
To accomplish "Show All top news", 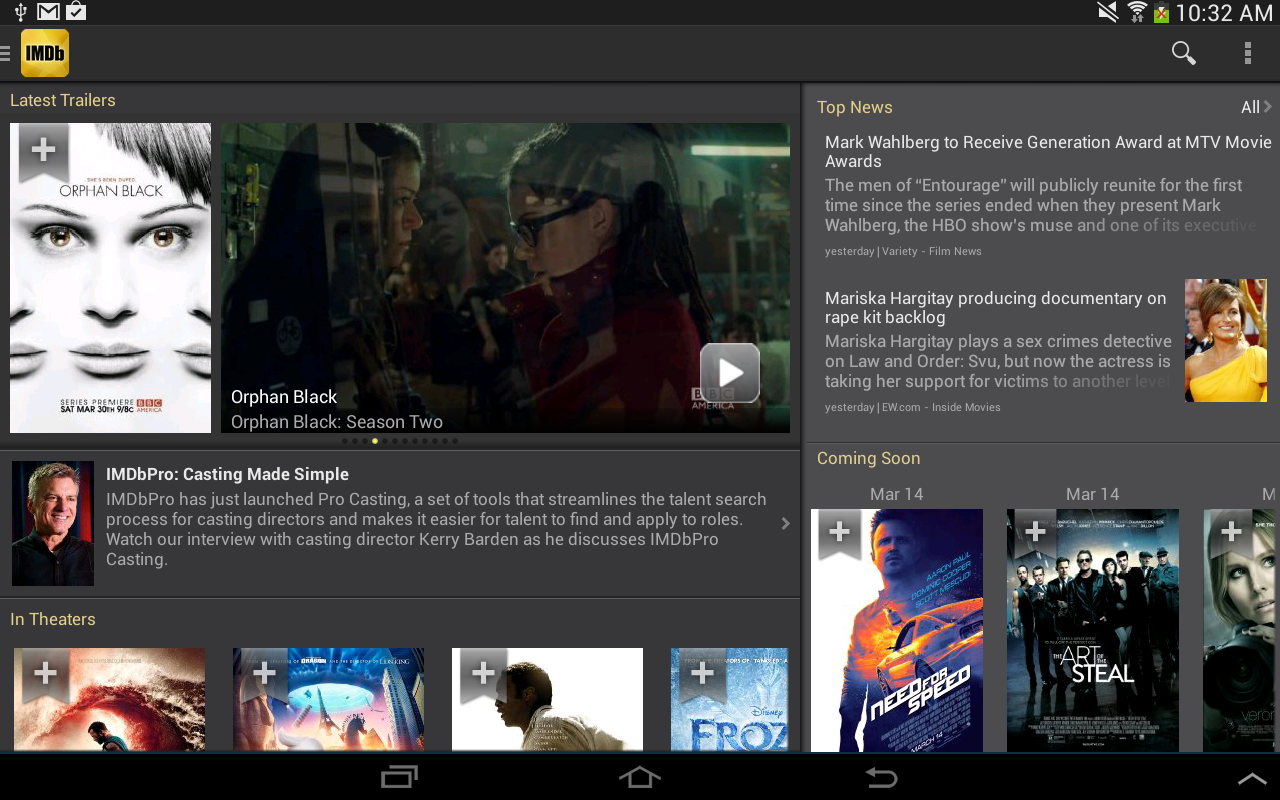I will tap(1256, 107).
